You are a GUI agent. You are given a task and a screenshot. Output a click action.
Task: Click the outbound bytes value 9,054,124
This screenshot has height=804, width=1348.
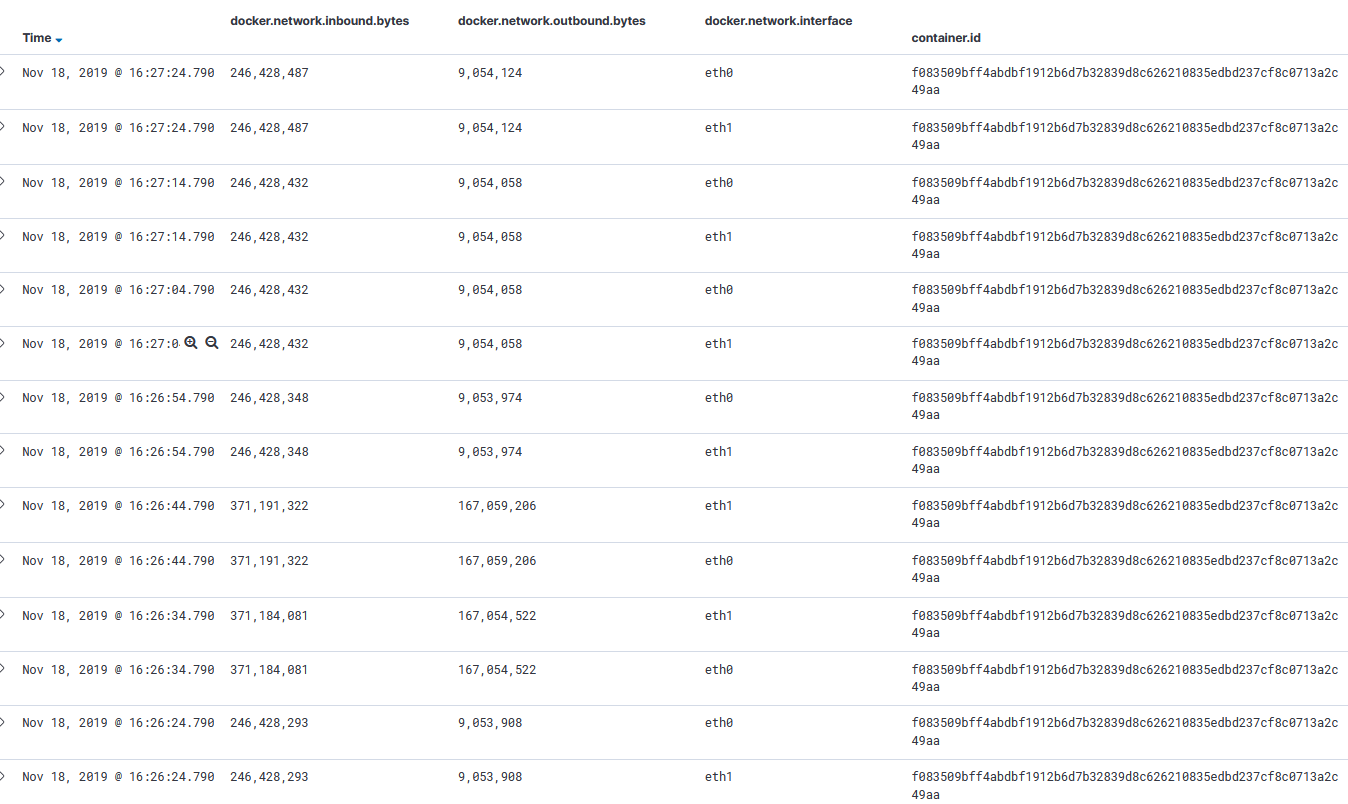tap(489, 72)
